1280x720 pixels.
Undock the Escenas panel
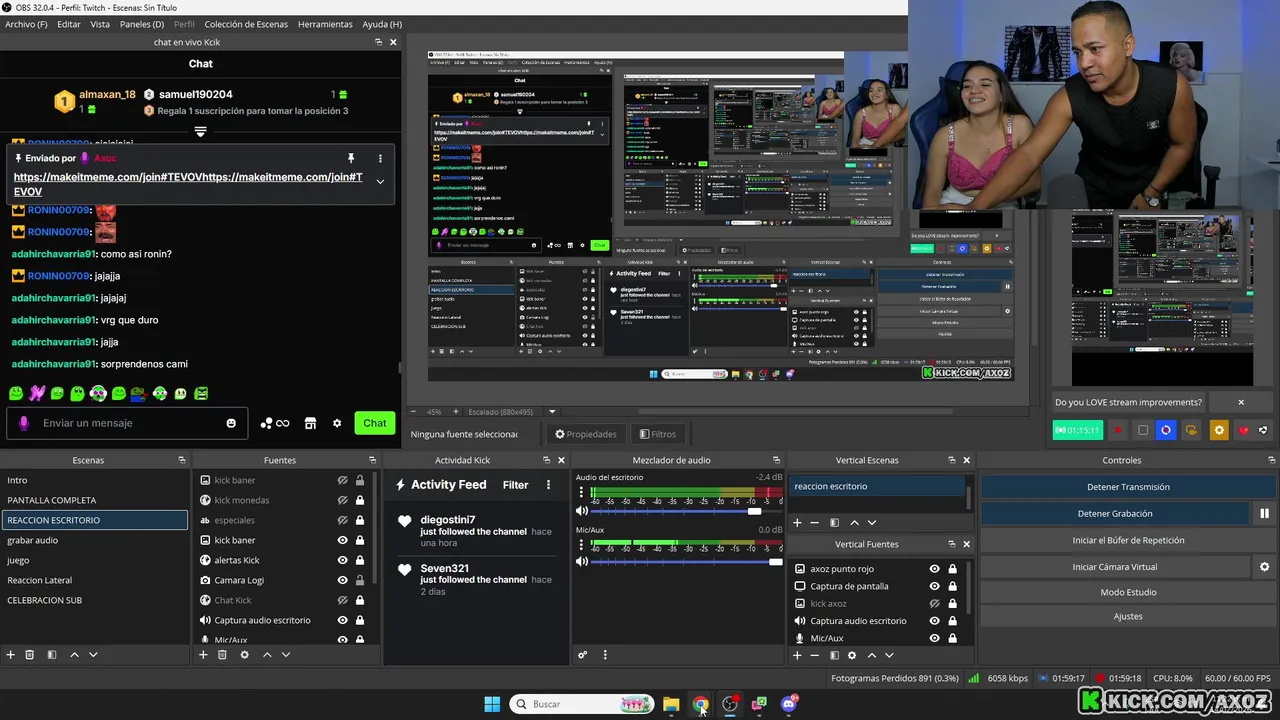click(182, 460)
